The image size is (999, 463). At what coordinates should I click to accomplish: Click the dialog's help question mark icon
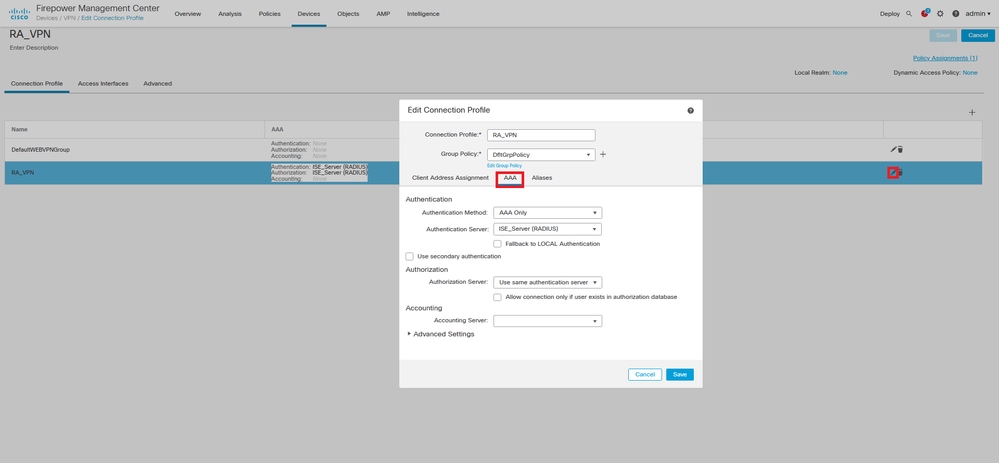691,110
